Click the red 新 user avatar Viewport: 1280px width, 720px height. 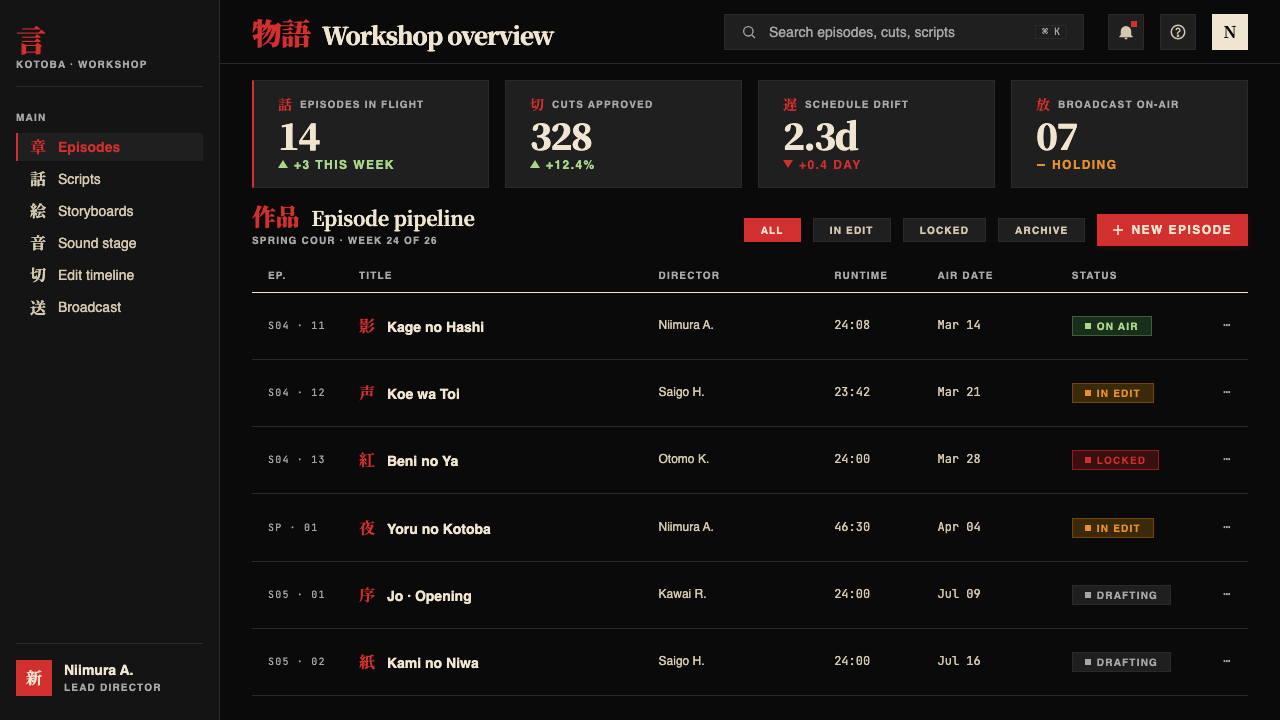[x=34, y=678]
